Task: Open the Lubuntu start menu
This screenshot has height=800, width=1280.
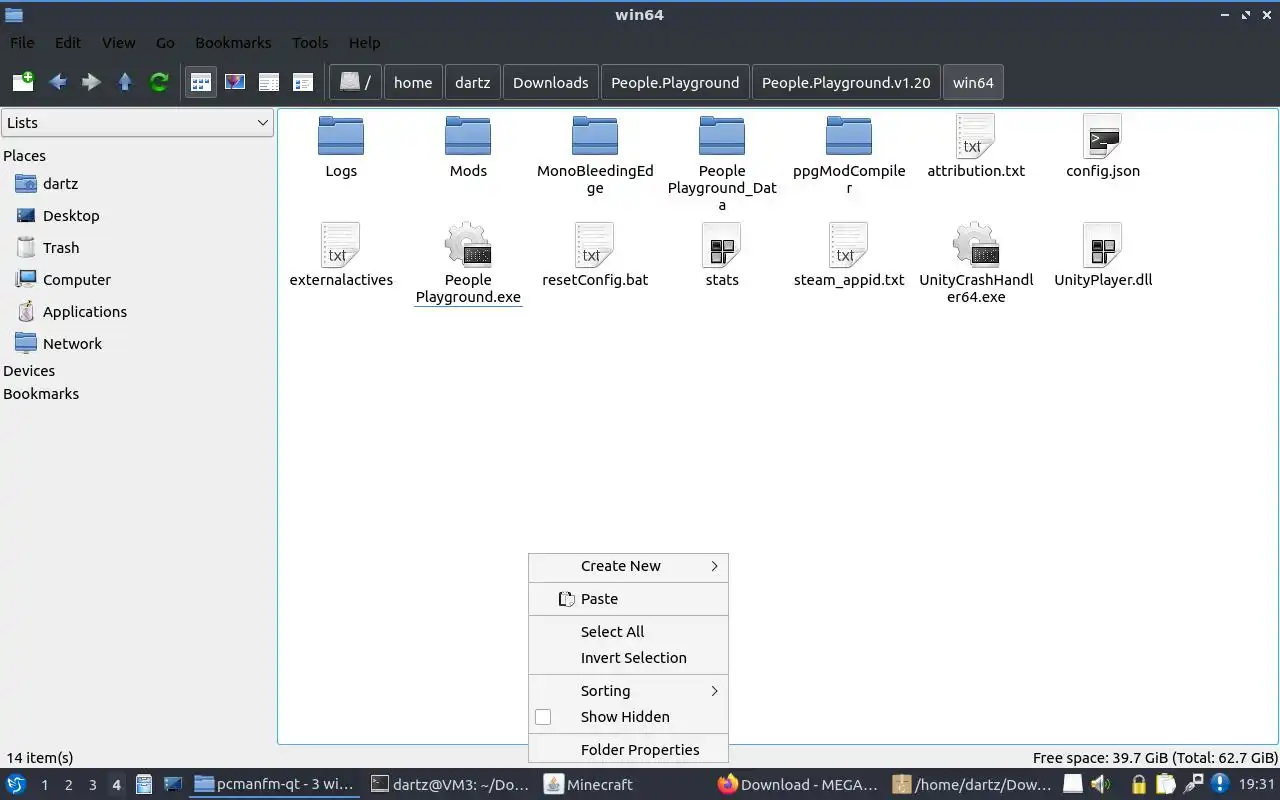Action: click(x=16, y=785)
